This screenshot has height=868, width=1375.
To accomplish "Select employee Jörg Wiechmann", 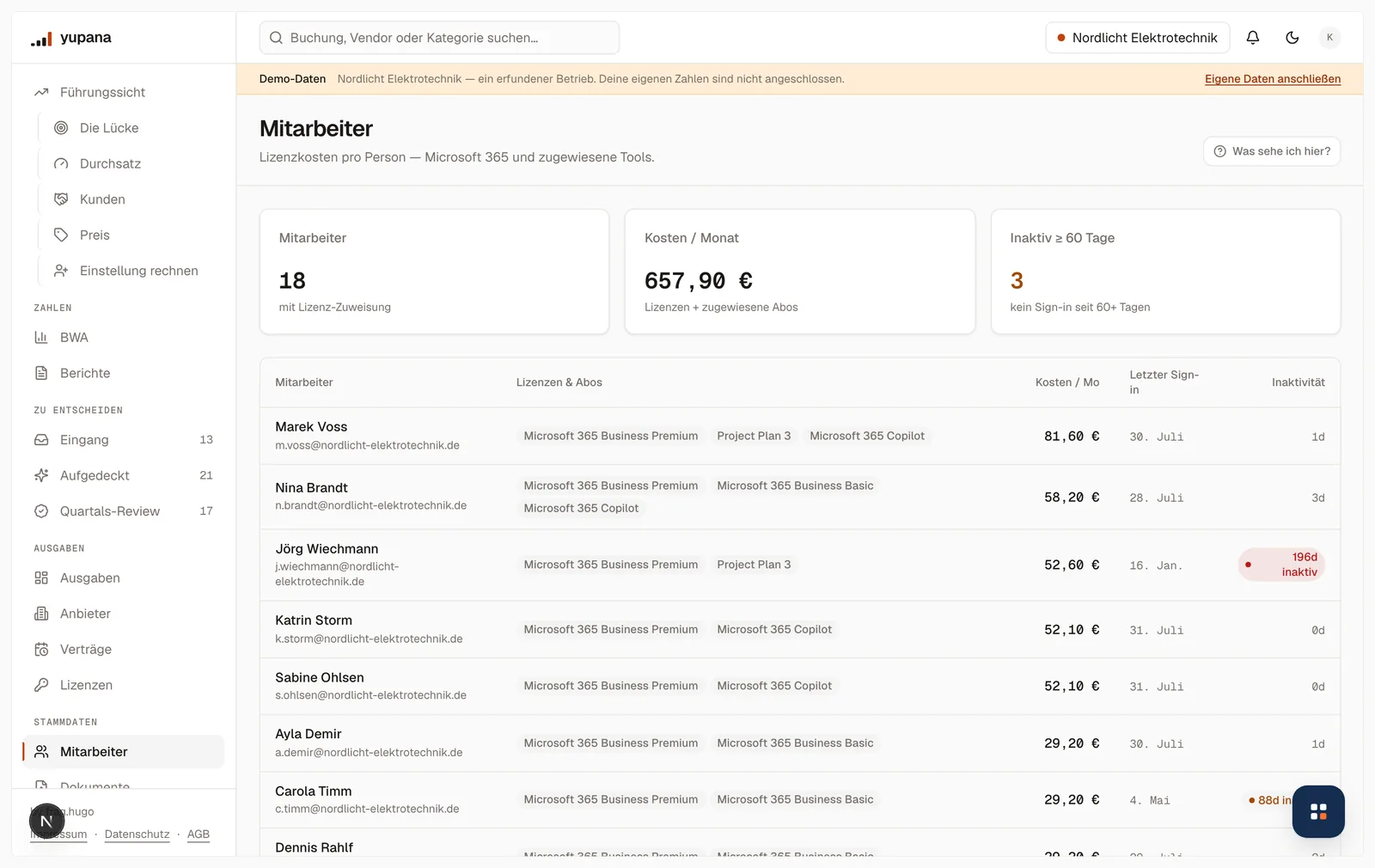I will (x=327, y=549).
